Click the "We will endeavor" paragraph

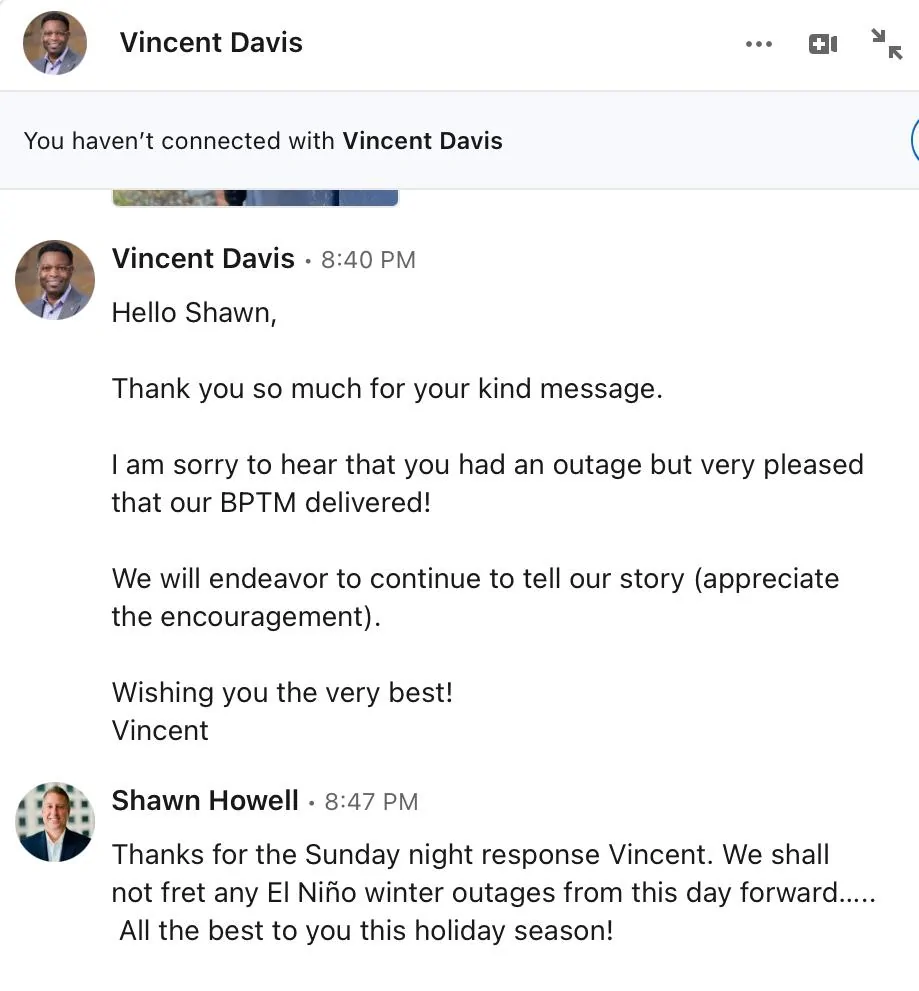474,597
